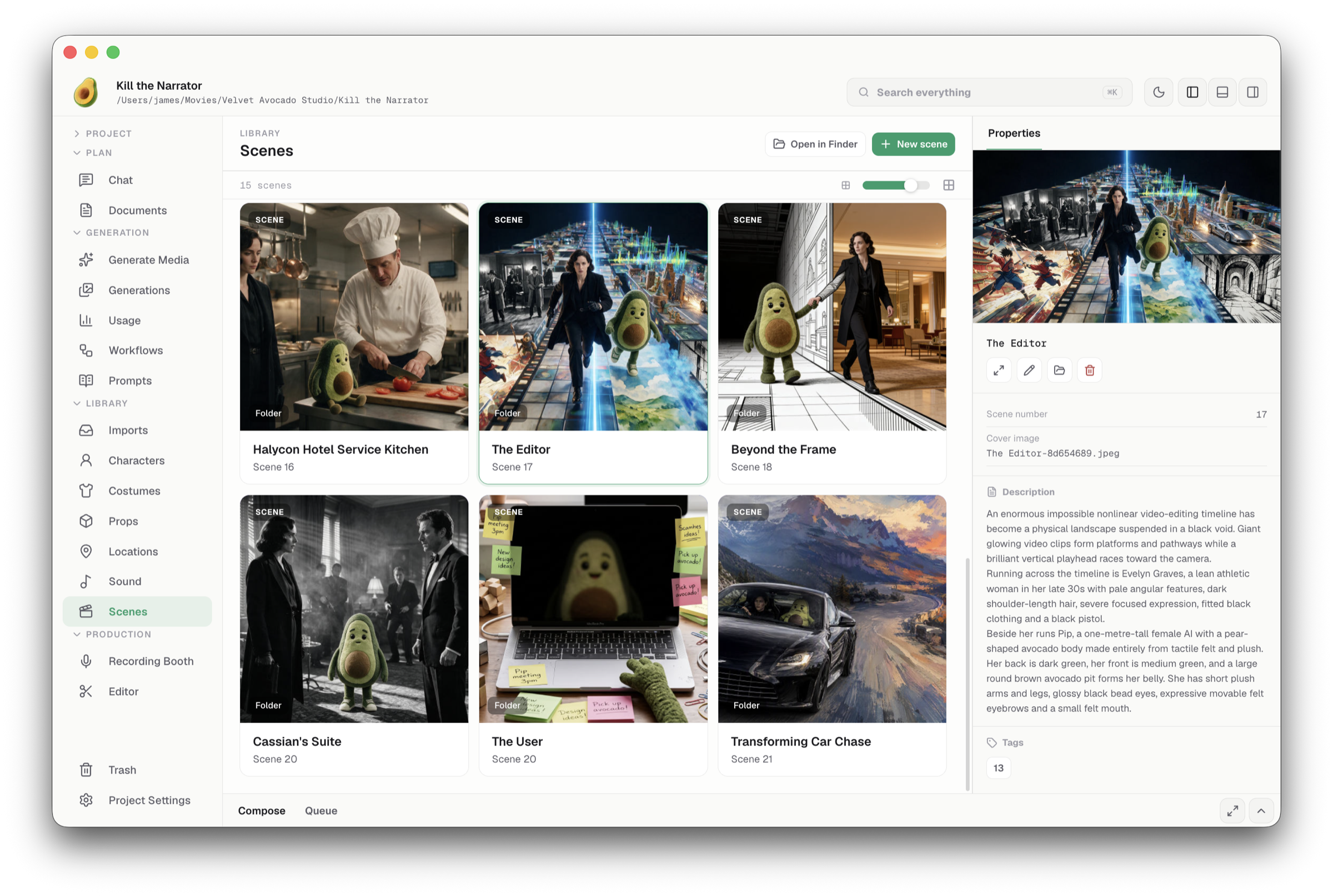Image resolution: width=1333 pixels, height=896 pixels.
Task: Open the Locations pin icon
Action: [86, 551]
